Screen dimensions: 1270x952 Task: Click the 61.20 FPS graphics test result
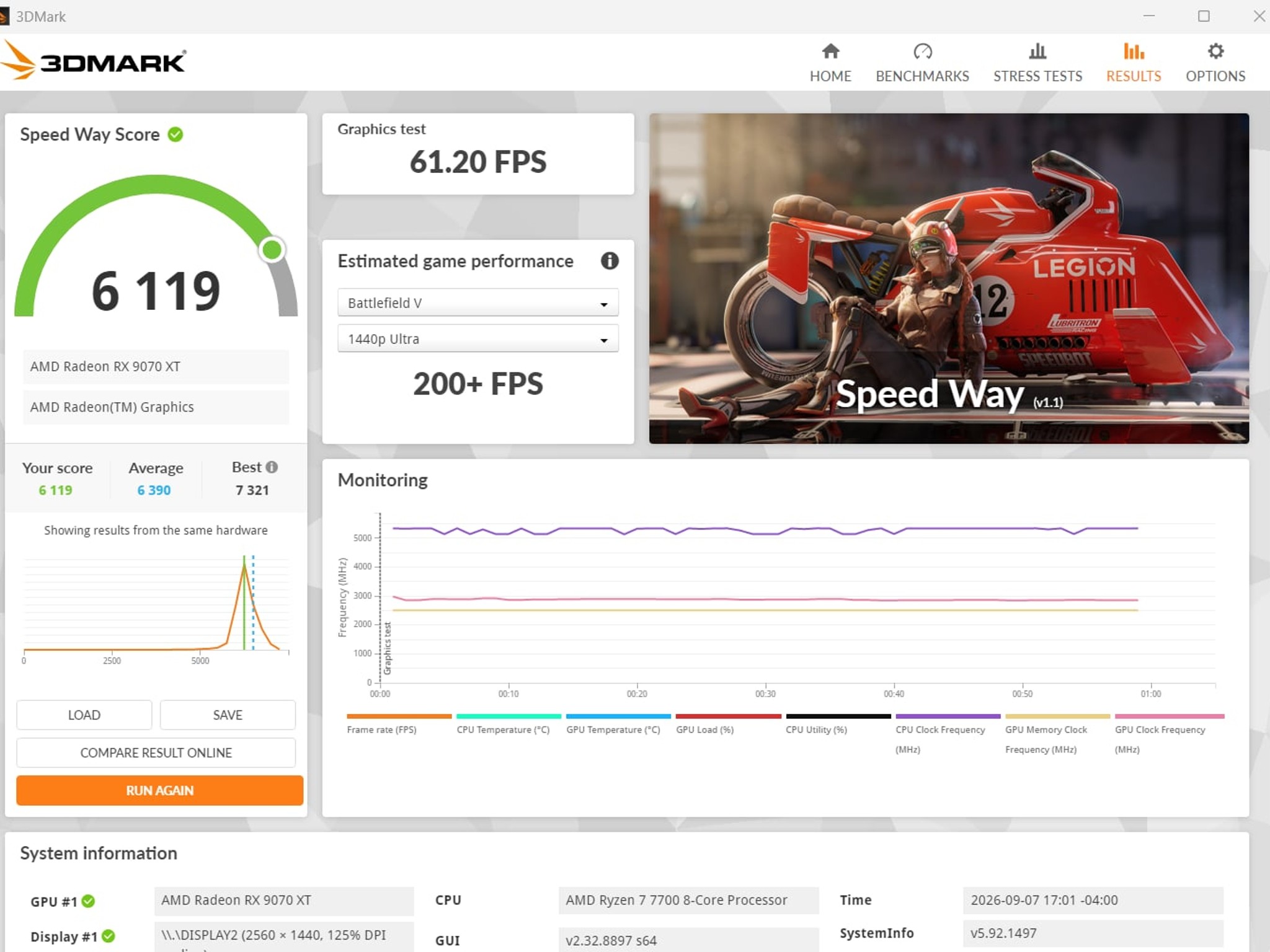pyautogui.click(x=478, y=162)
